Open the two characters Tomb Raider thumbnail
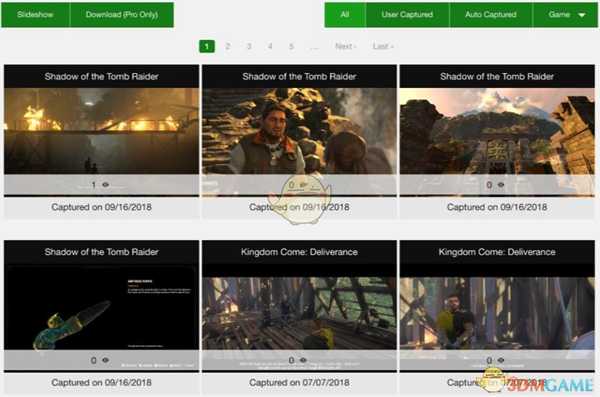Screen dimensions: 600x397 [x=299, y=131]
